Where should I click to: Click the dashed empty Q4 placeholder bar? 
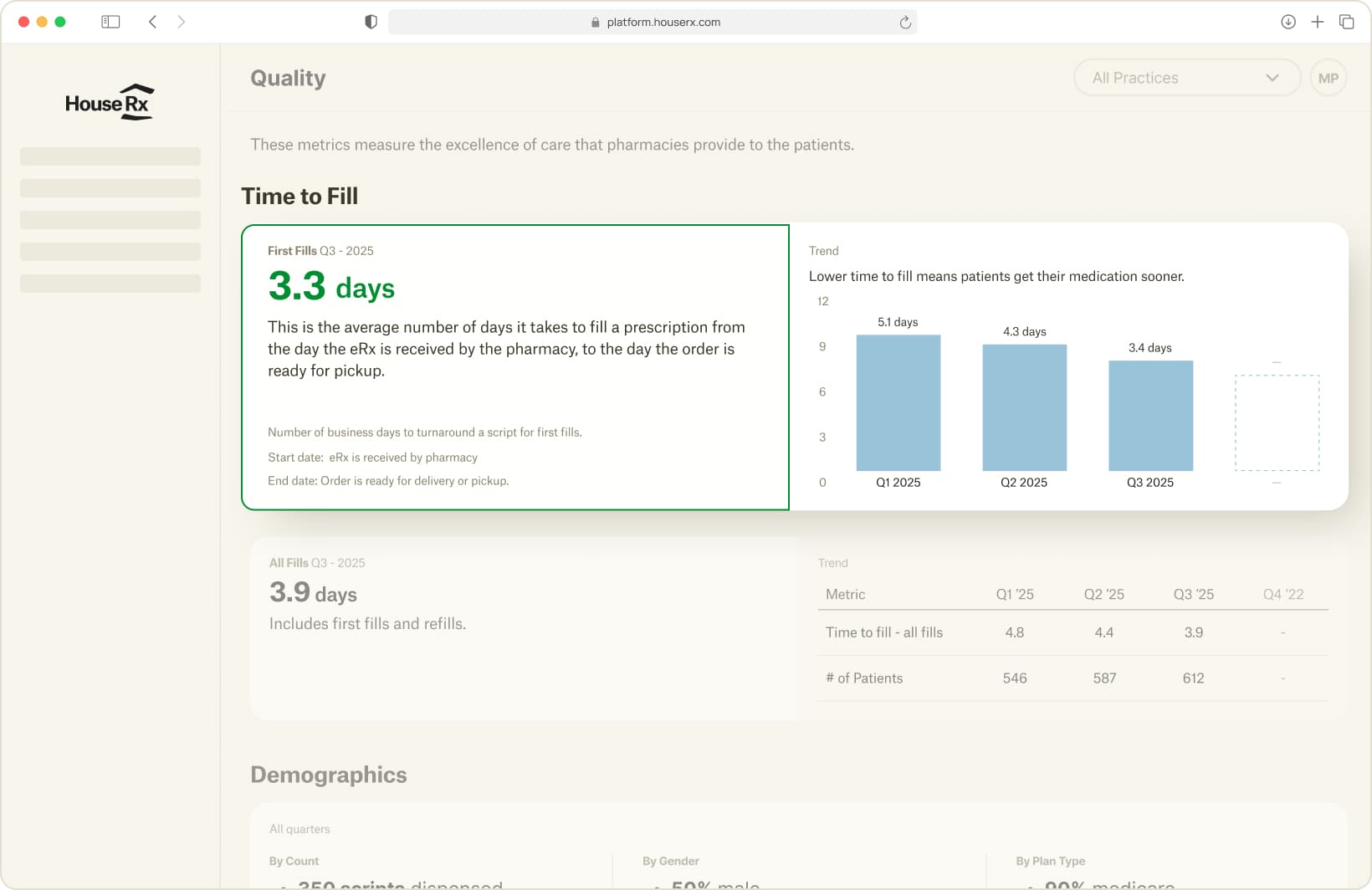(1277, 422)
